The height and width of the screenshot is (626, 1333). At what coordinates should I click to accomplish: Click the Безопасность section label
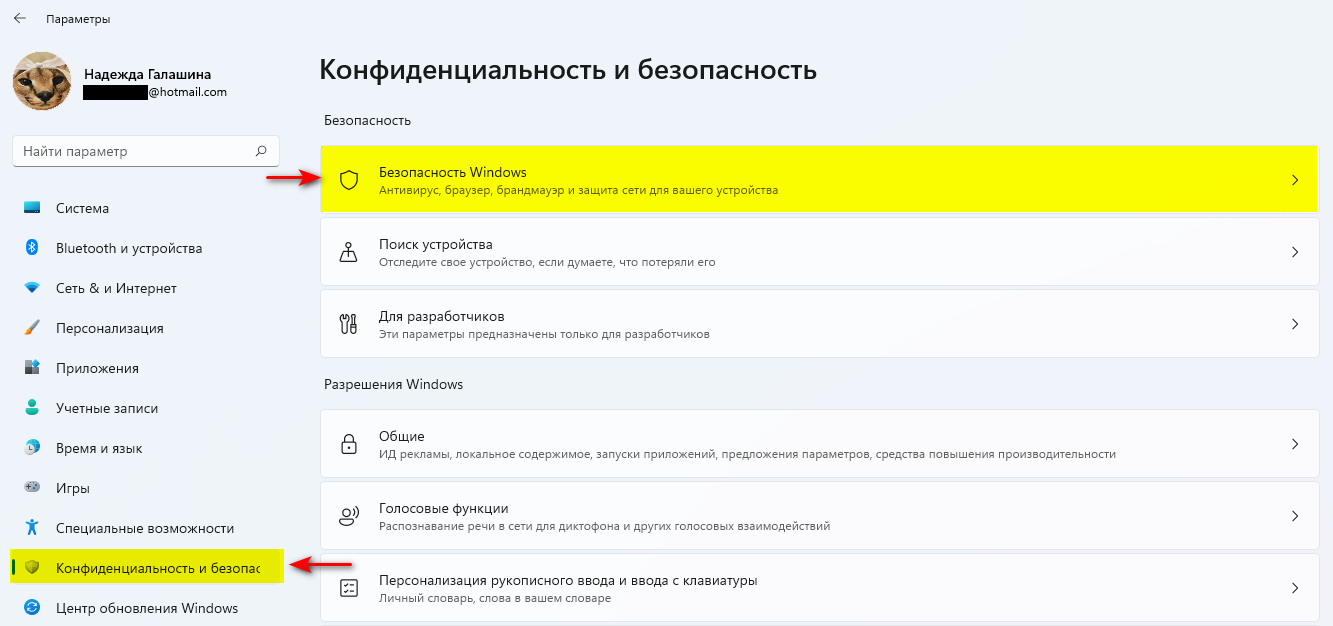pos(368,120)
